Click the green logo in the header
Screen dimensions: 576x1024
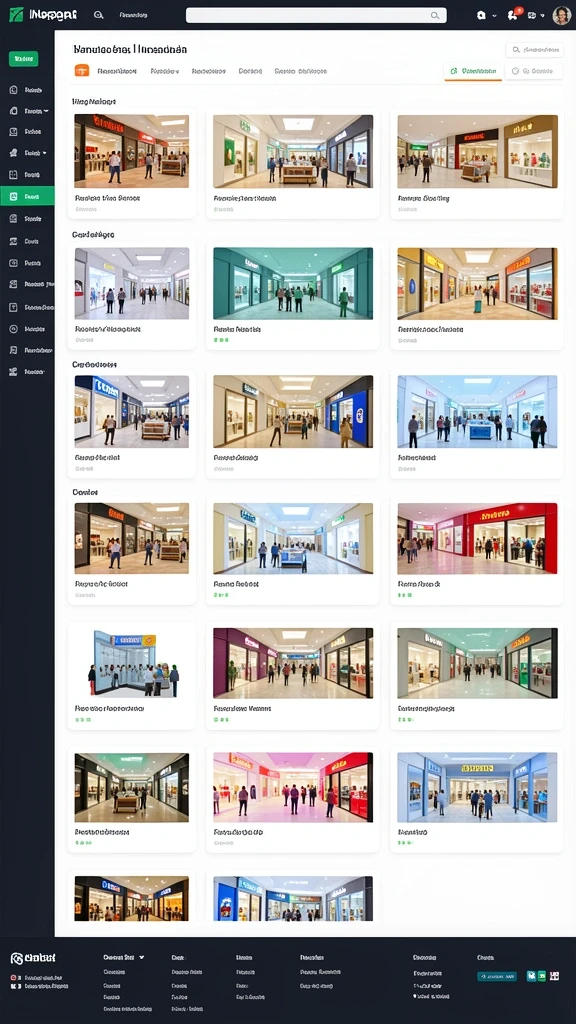point(16,14)
